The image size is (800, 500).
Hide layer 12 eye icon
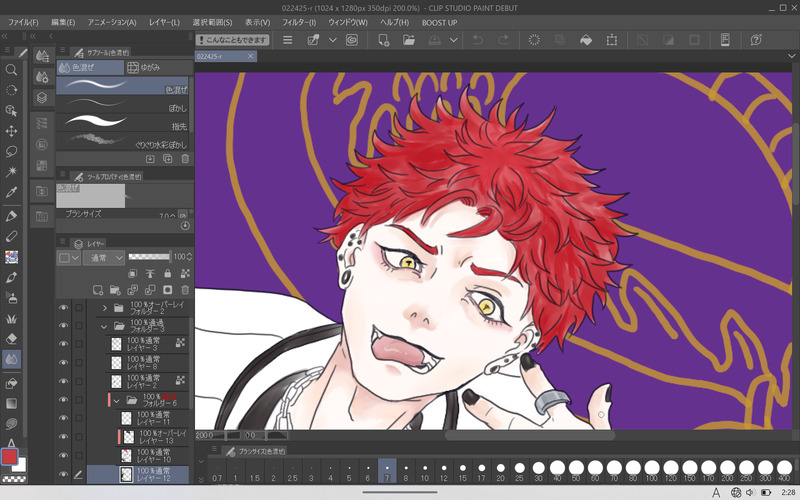point(63,474)
